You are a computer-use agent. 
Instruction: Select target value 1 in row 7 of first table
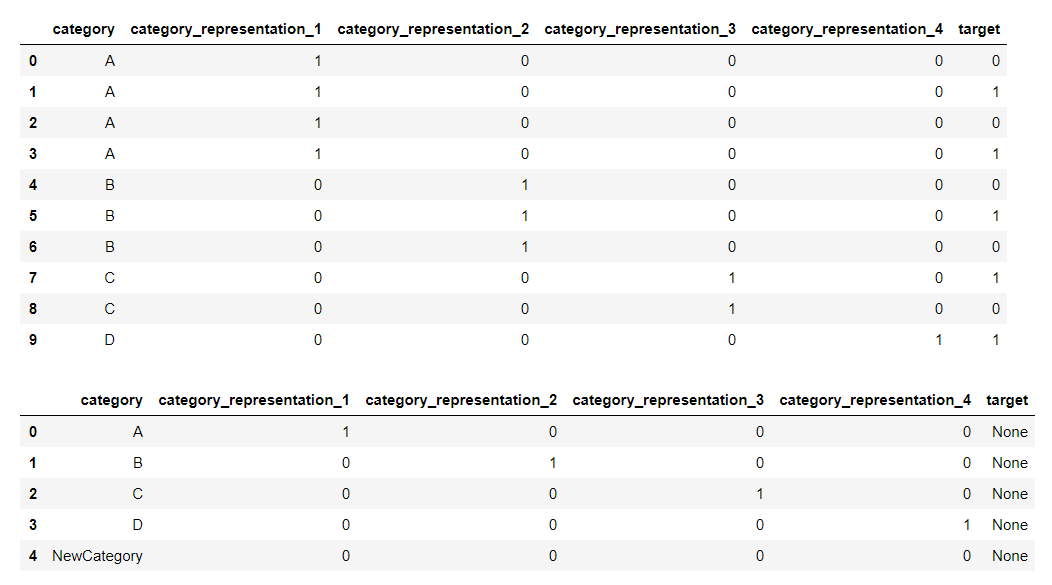point(996,278)
